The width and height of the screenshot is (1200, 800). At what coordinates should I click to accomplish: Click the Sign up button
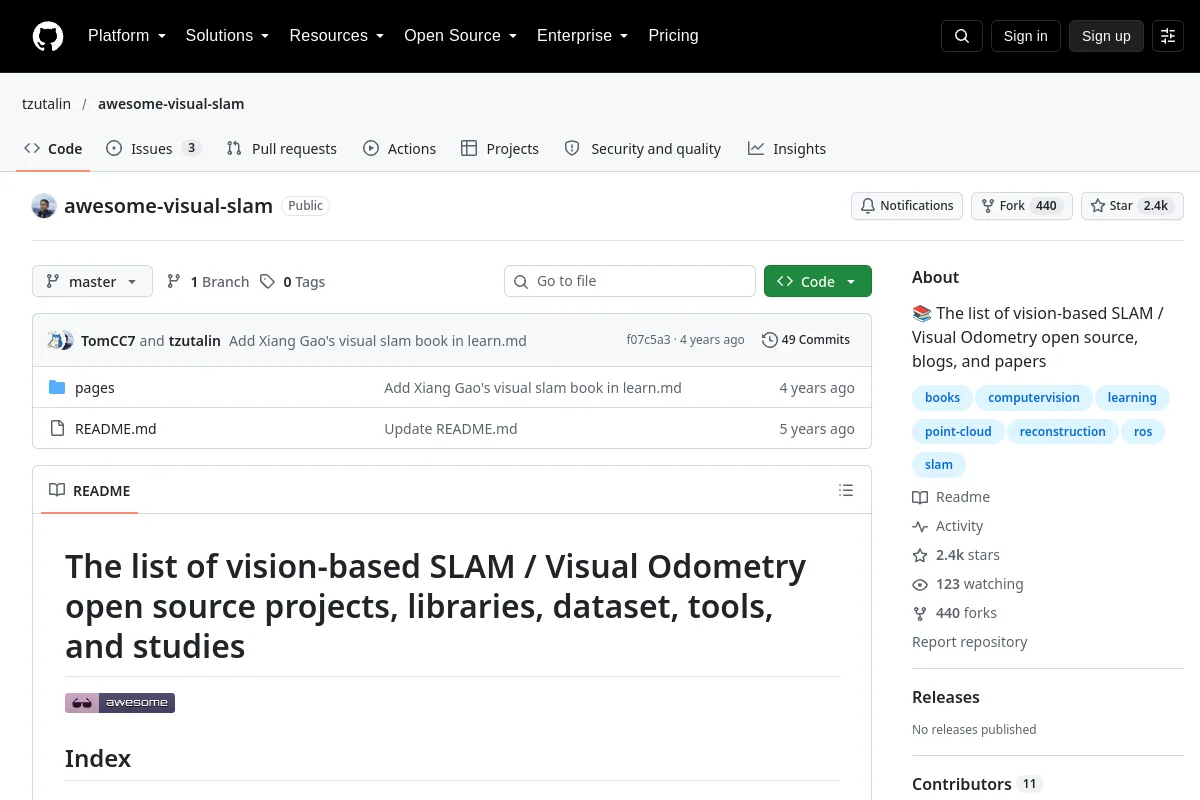pos(1106,36)
